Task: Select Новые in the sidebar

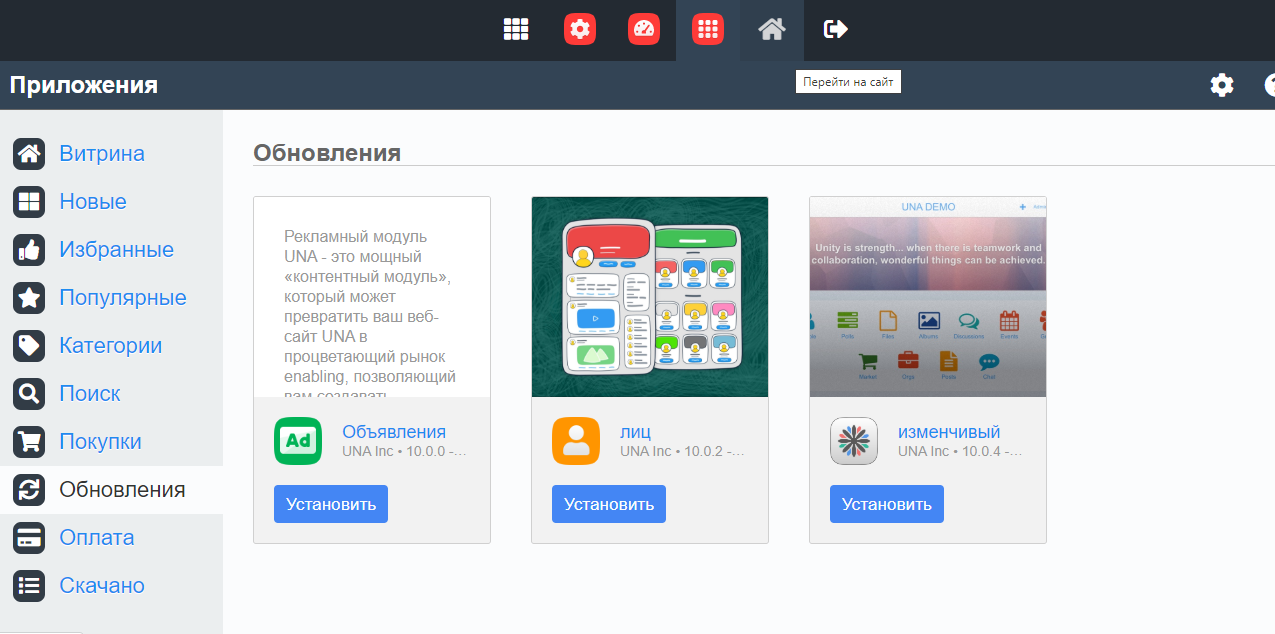Action: 92,202
